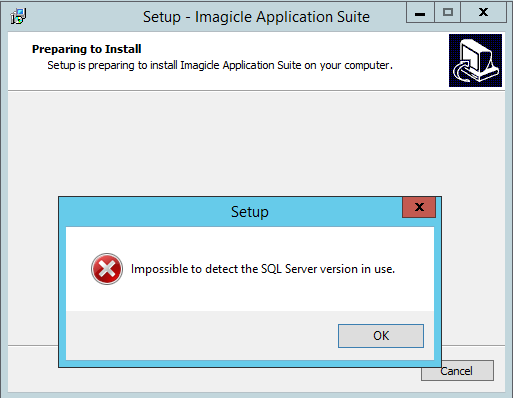This screenshot has height=398, width=513.
Task: Click the 'Setup - Imagicle Application Suite' title
Action: (x=256, y=17)
